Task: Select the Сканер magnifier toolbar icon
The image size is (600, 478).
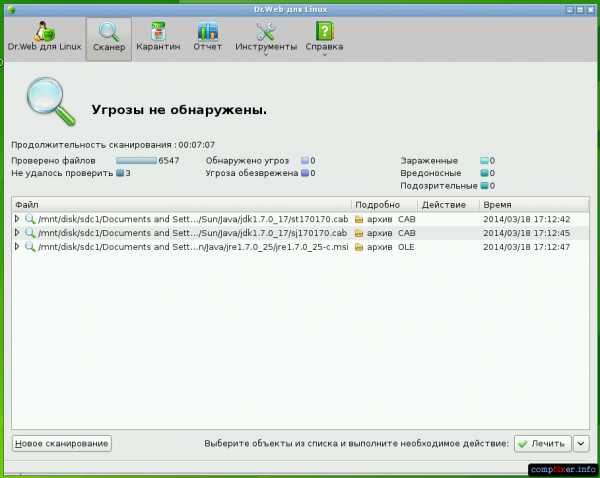Action: [x=109, y=32]
